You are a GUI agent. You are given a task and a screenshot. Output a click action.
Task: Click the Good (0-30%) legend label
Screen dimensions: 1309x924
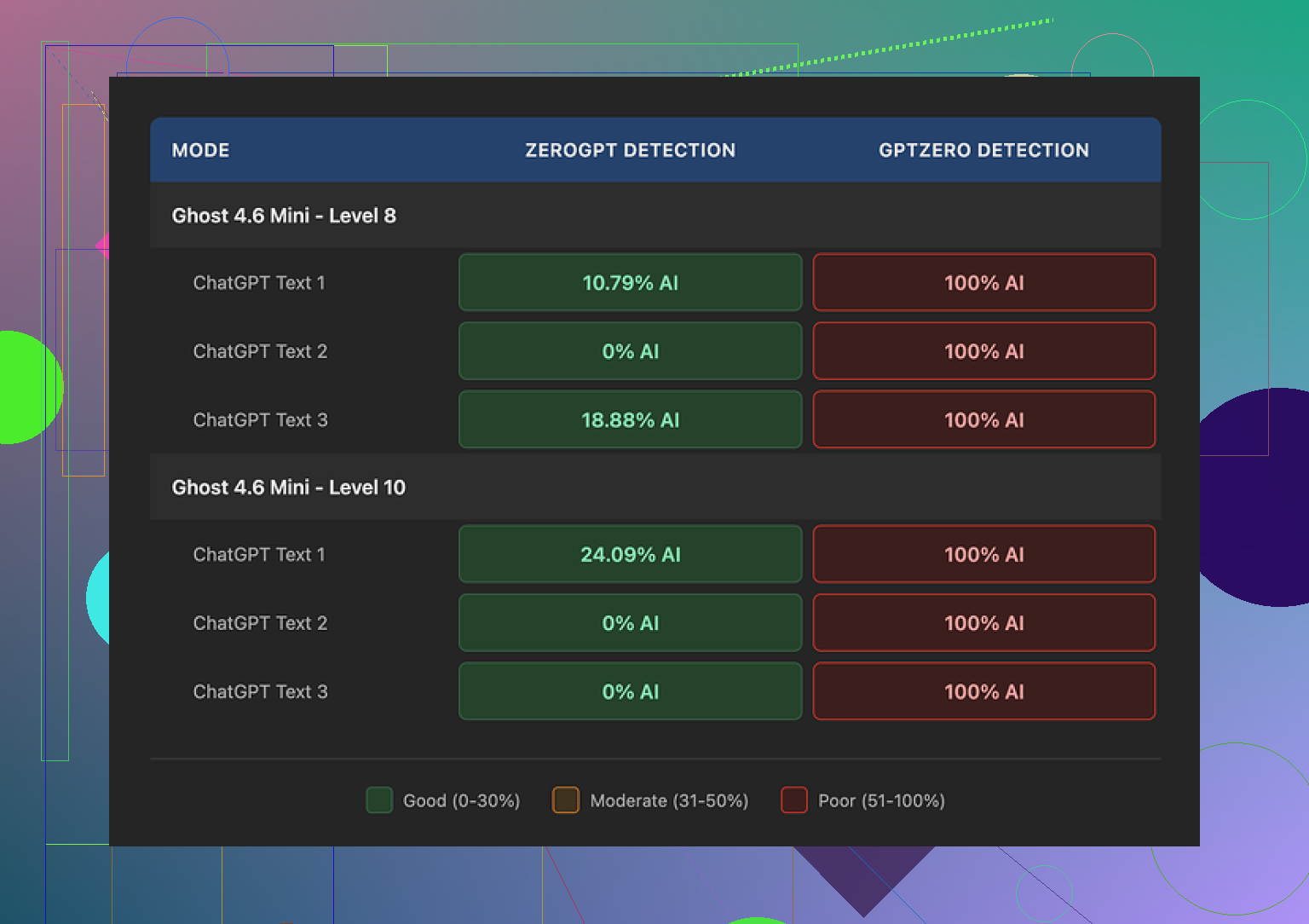pyautogui.click(x=461, y=800)
